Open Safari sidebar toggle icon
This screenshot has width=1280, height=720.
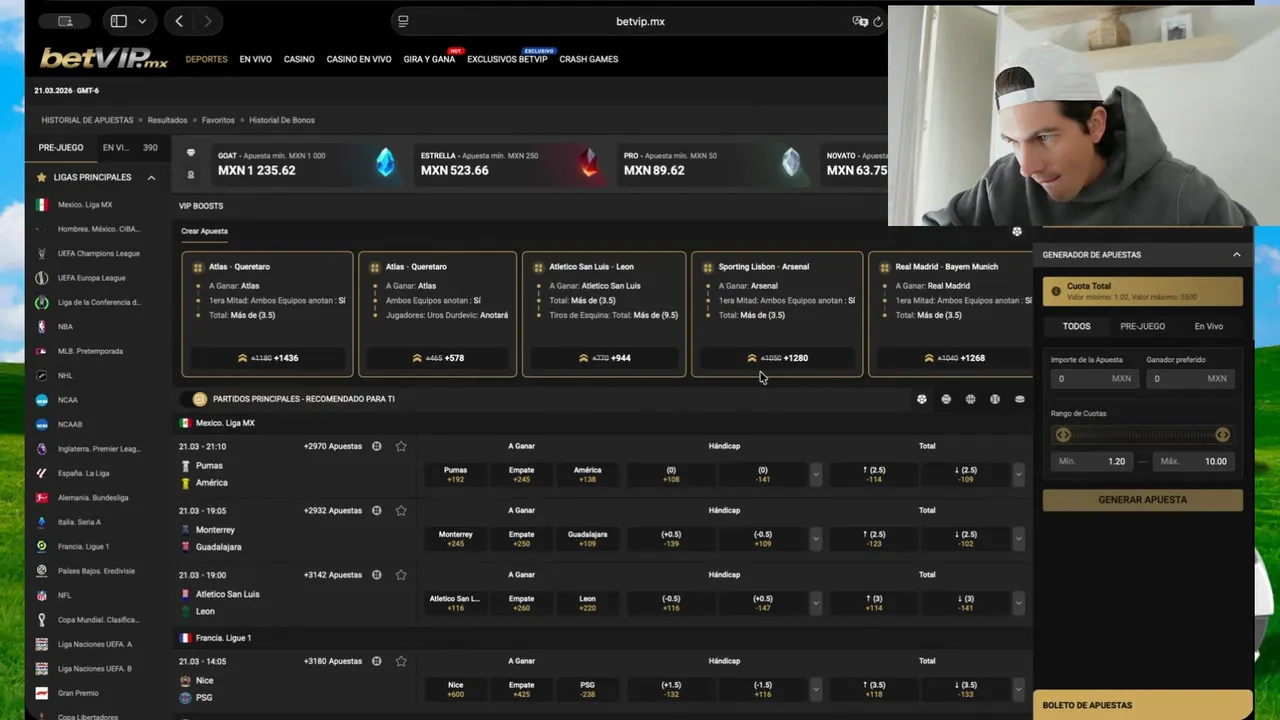[118, 21]
